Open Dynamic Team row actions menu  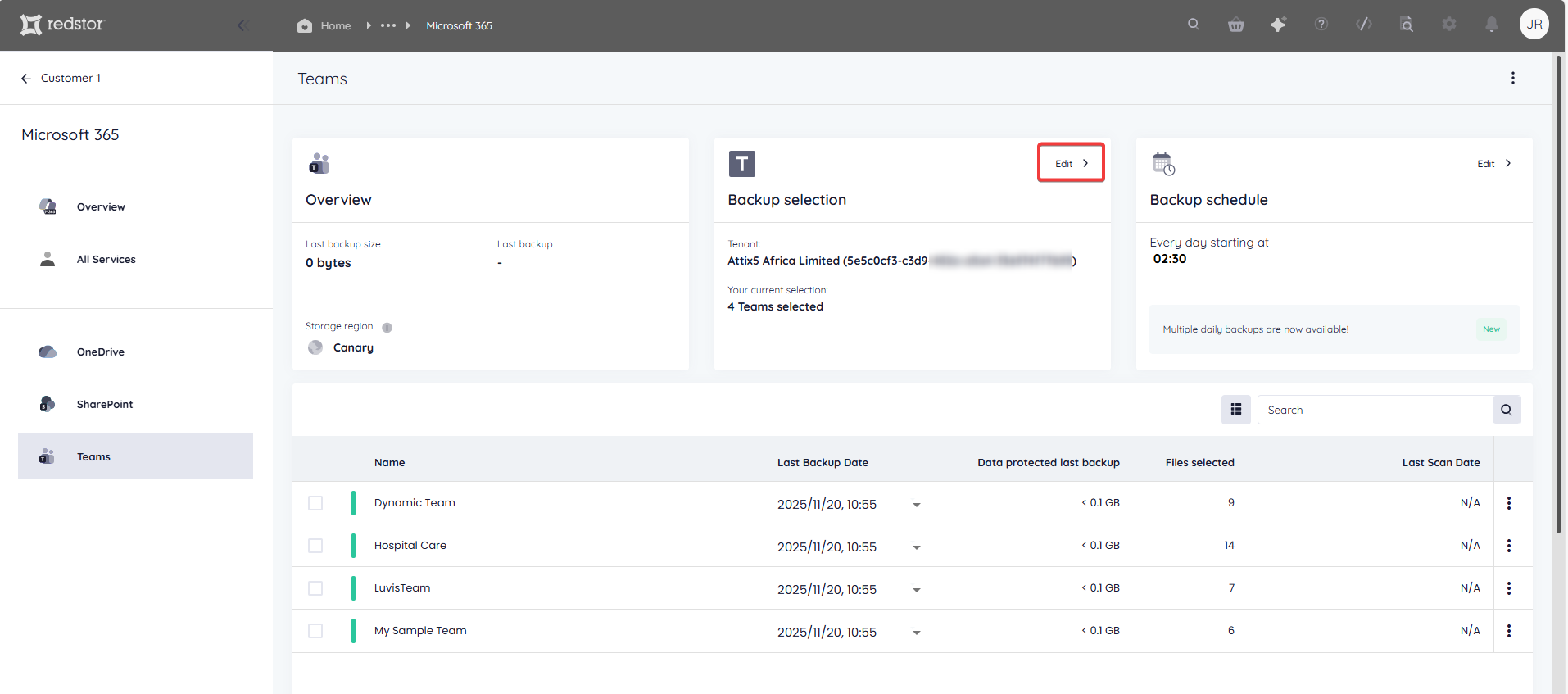[x=1509, y=503]
